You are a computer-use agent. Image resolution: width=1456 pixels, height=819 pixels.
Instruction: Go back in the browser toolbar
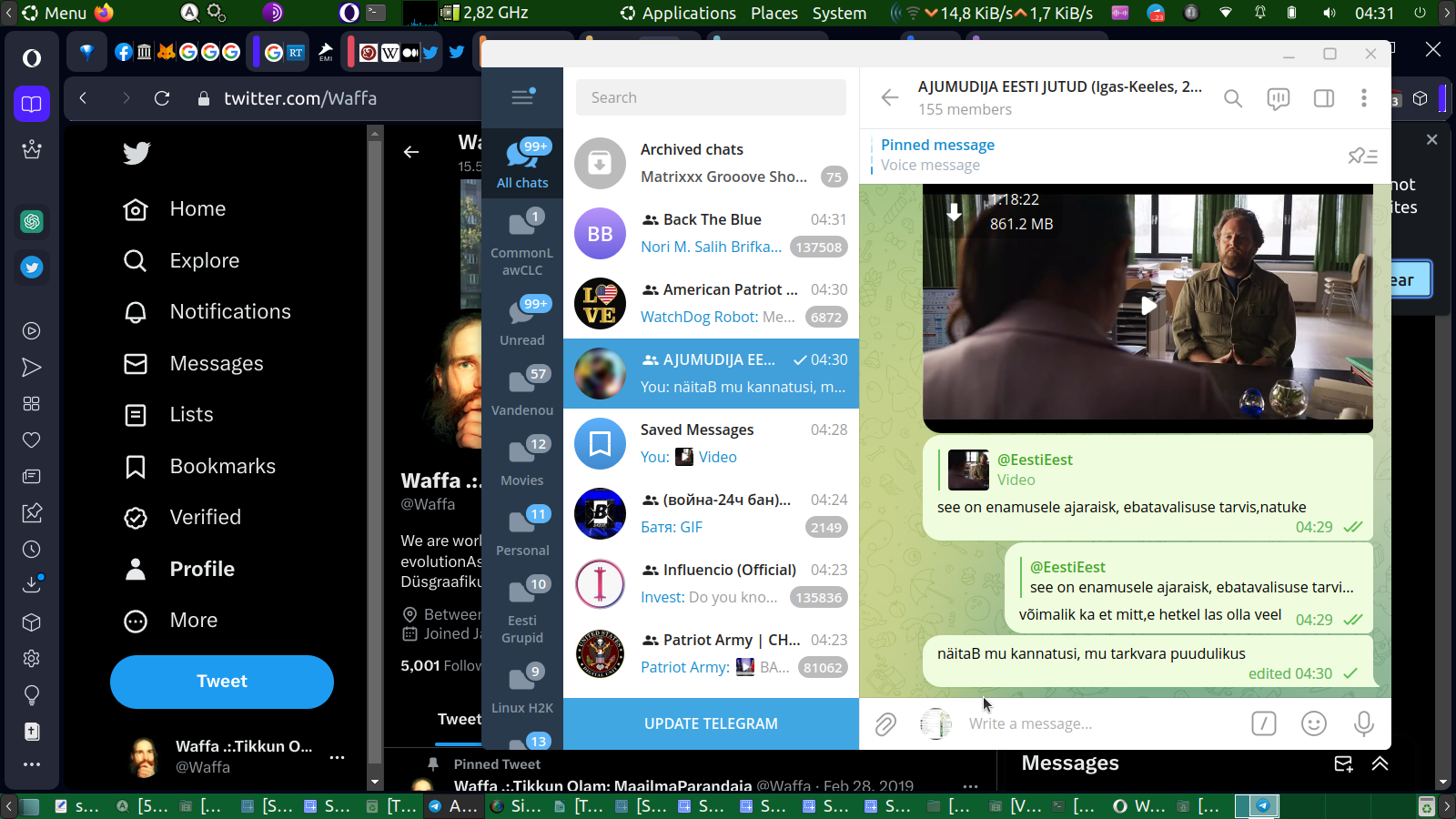tap(83, 98)
